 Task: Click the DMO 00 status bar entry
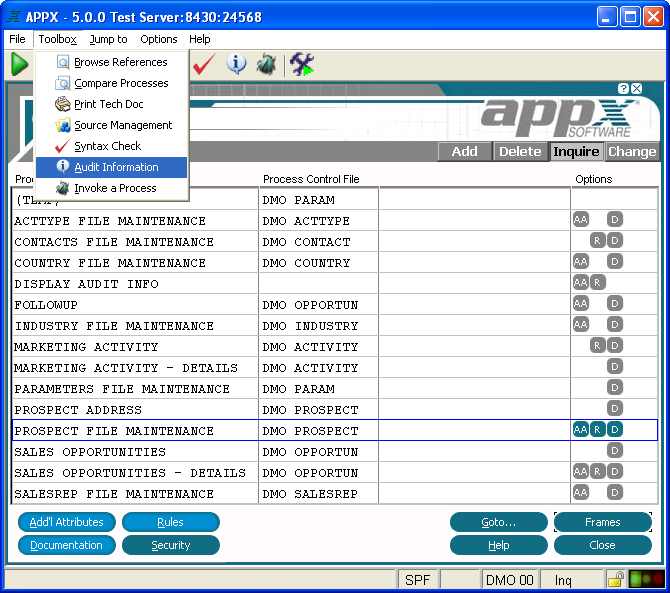point(510,580)
